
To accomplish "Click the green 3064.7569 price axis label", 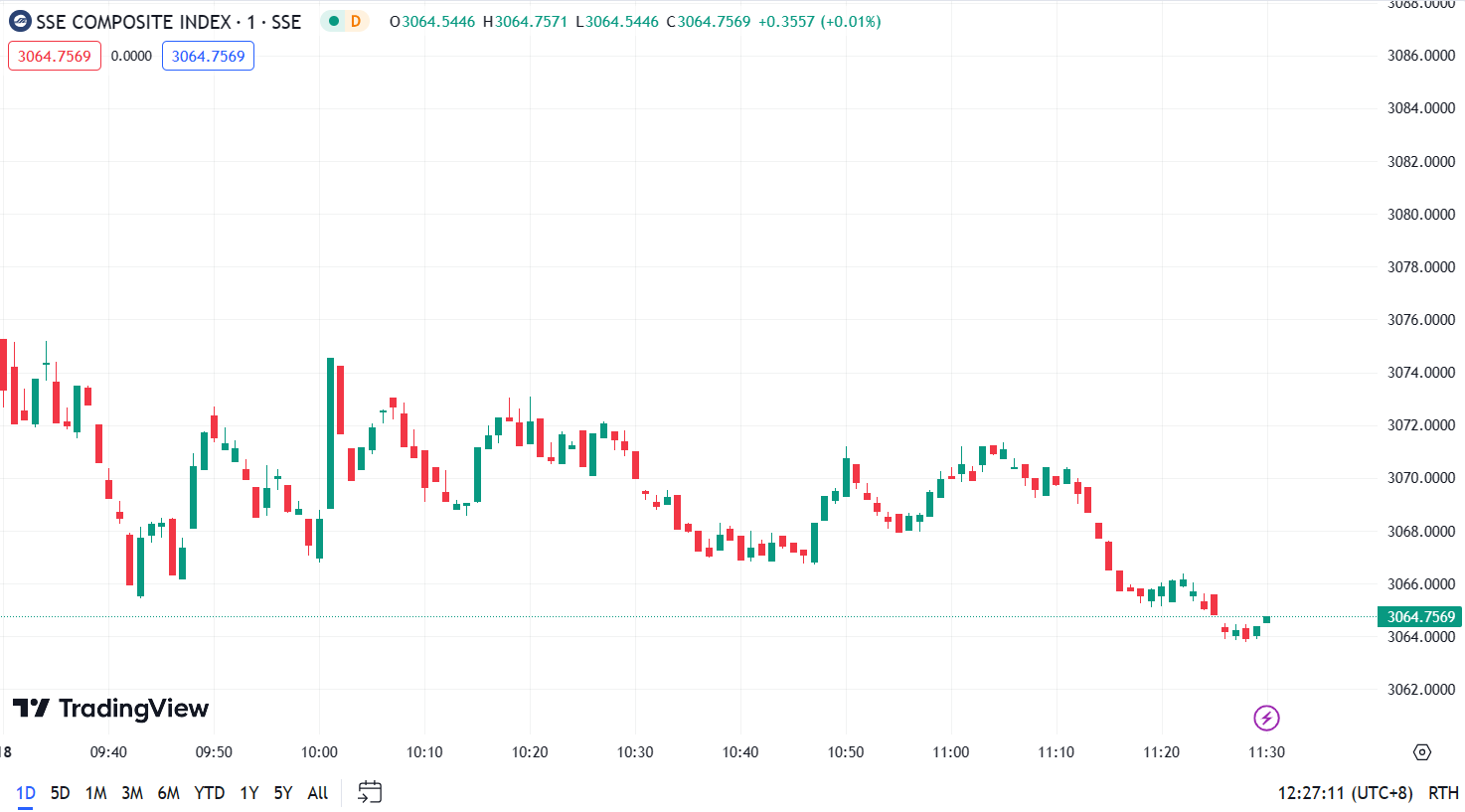I will click(x=1420, y=617).
